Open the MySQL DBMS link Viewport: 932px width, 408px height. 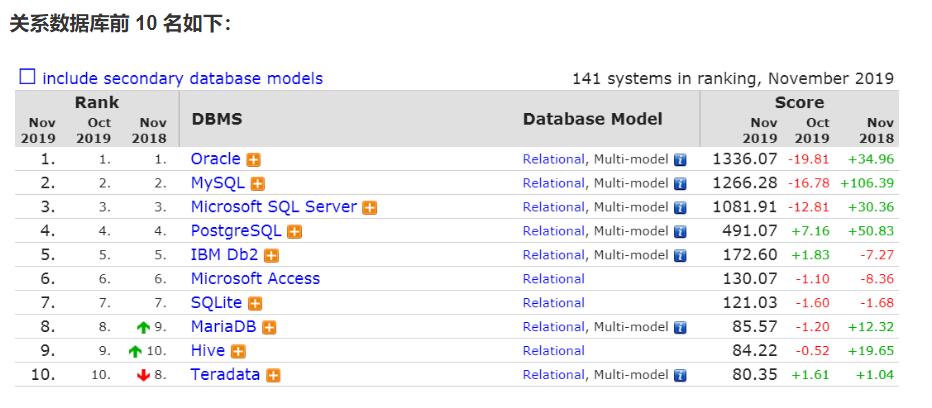[218, 183]
